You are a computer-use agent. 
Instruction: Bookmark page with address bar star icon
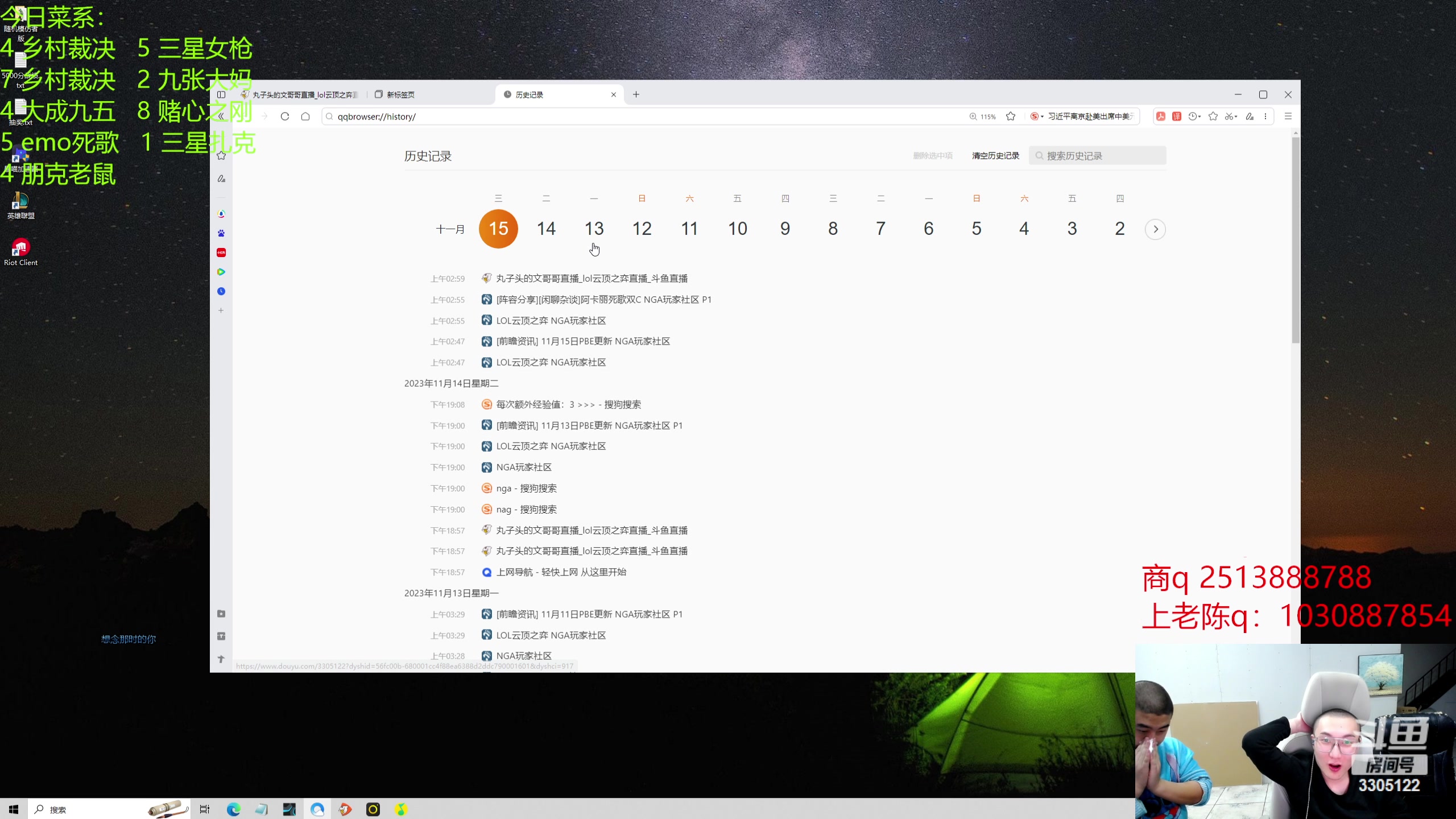[1011, 117]
